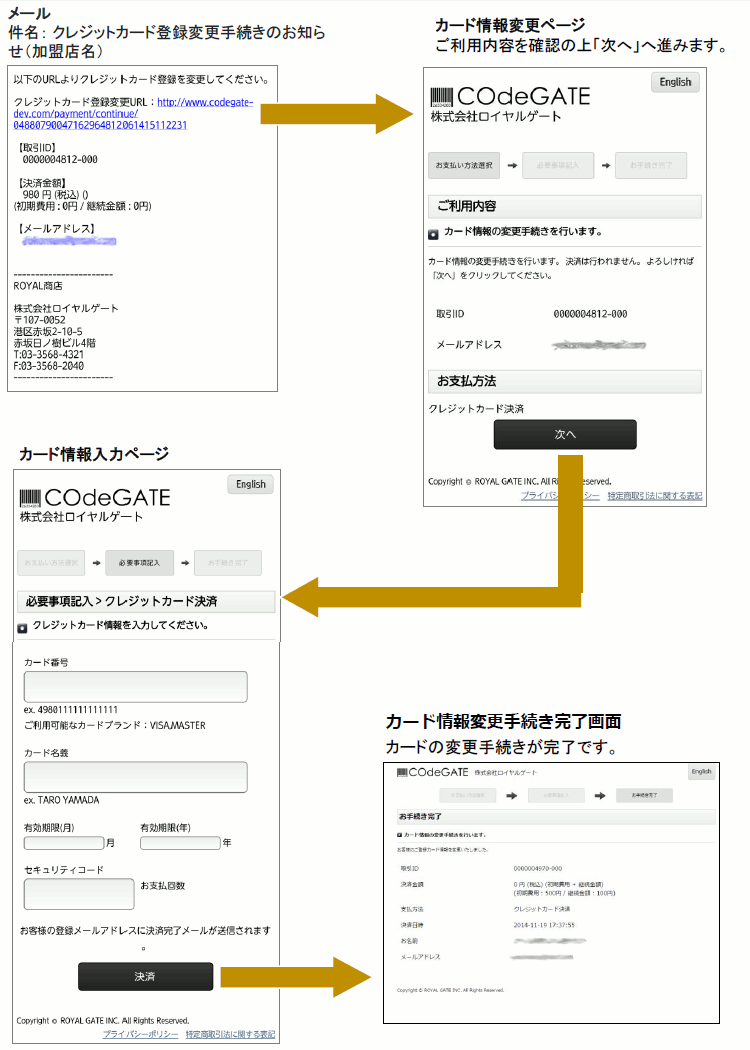Click English button on card input page
Screen dimensions: 750x1050
point(251,484)
